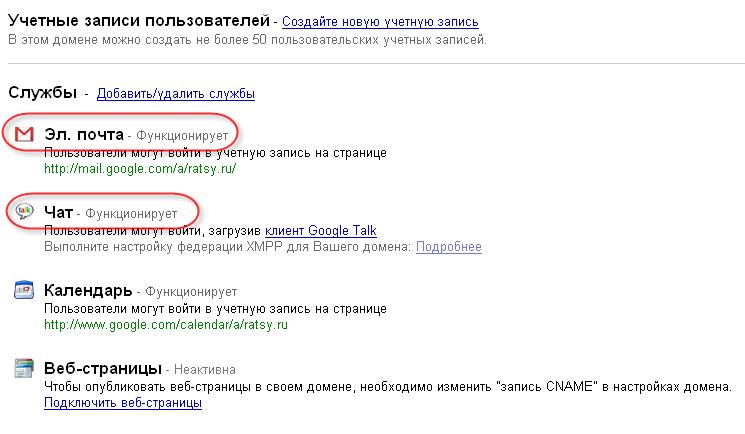Click Подробнее about XMPP federation
Screen dimensions: 745x434
448,246
